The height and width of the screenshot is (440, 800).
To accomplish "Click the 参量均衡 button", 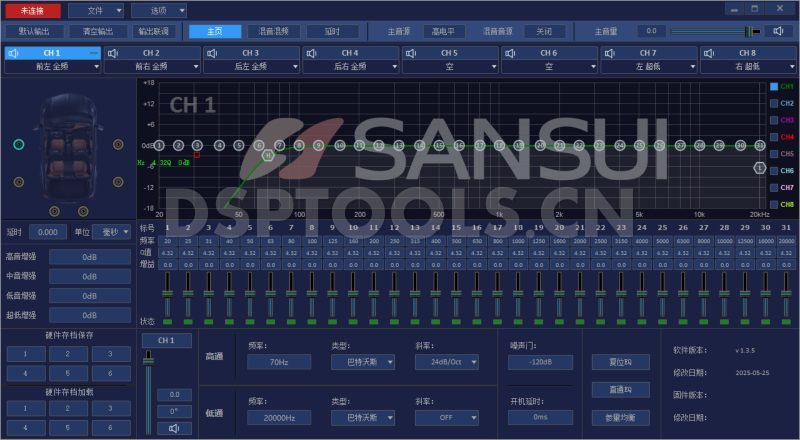I will [x=621, y=418].
